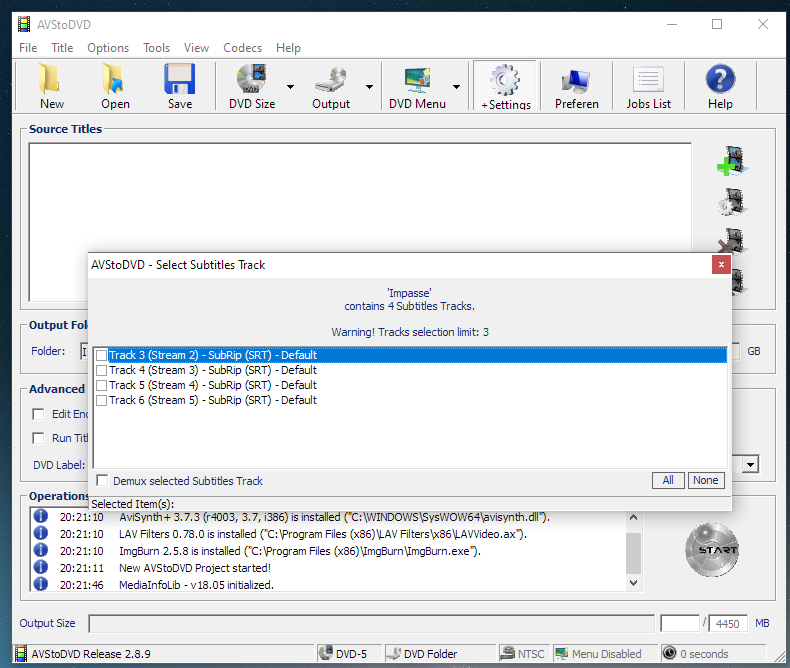Click the ImgBurn 2.5.8 log line
790x668 pixels.
click(x=300, y=551)
